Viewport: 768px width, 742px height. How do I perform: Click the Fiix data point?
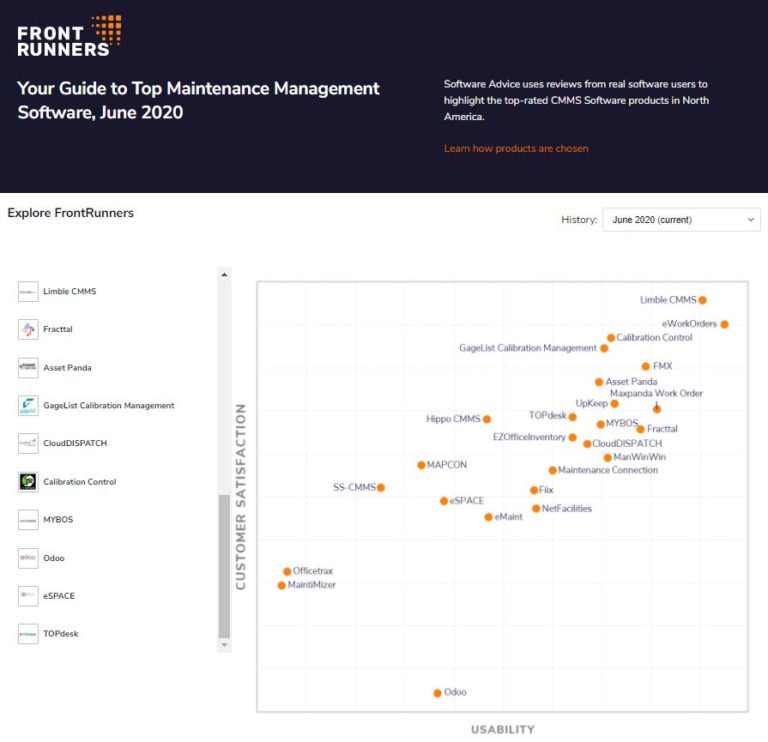pyautogui.click(x=534, y=490)
